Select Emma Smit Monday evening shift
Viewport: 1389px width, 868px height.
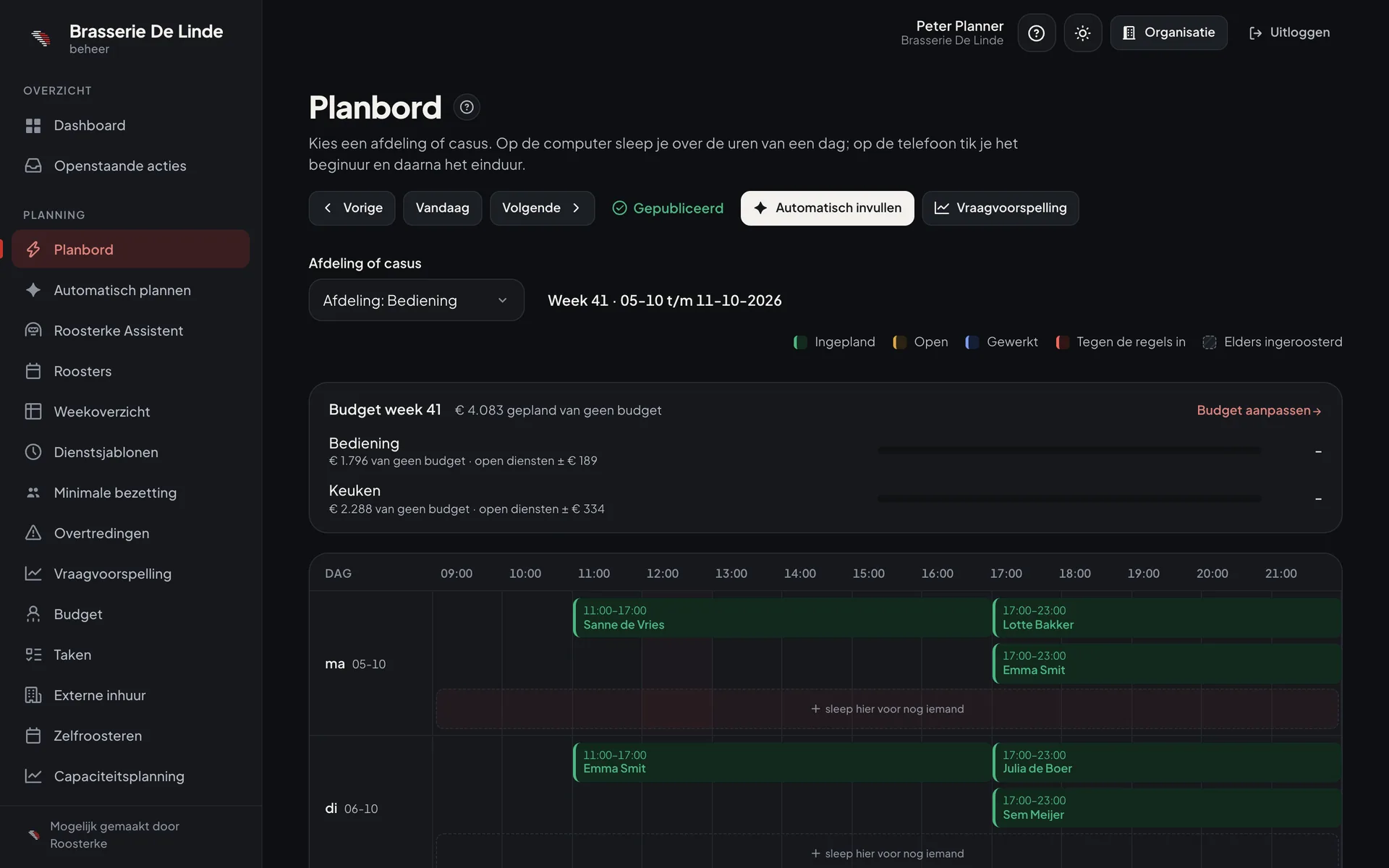point(1167,663)
